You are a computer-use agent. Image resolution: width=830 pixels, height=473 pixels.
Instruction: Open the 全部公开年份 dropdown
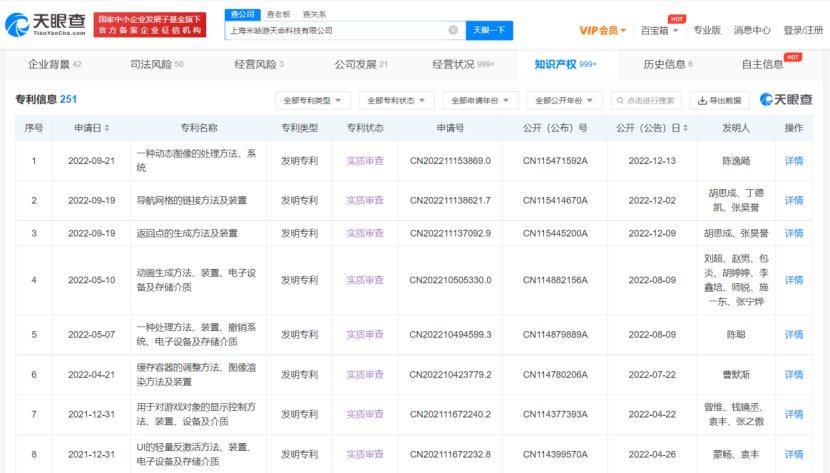(564, 101)
